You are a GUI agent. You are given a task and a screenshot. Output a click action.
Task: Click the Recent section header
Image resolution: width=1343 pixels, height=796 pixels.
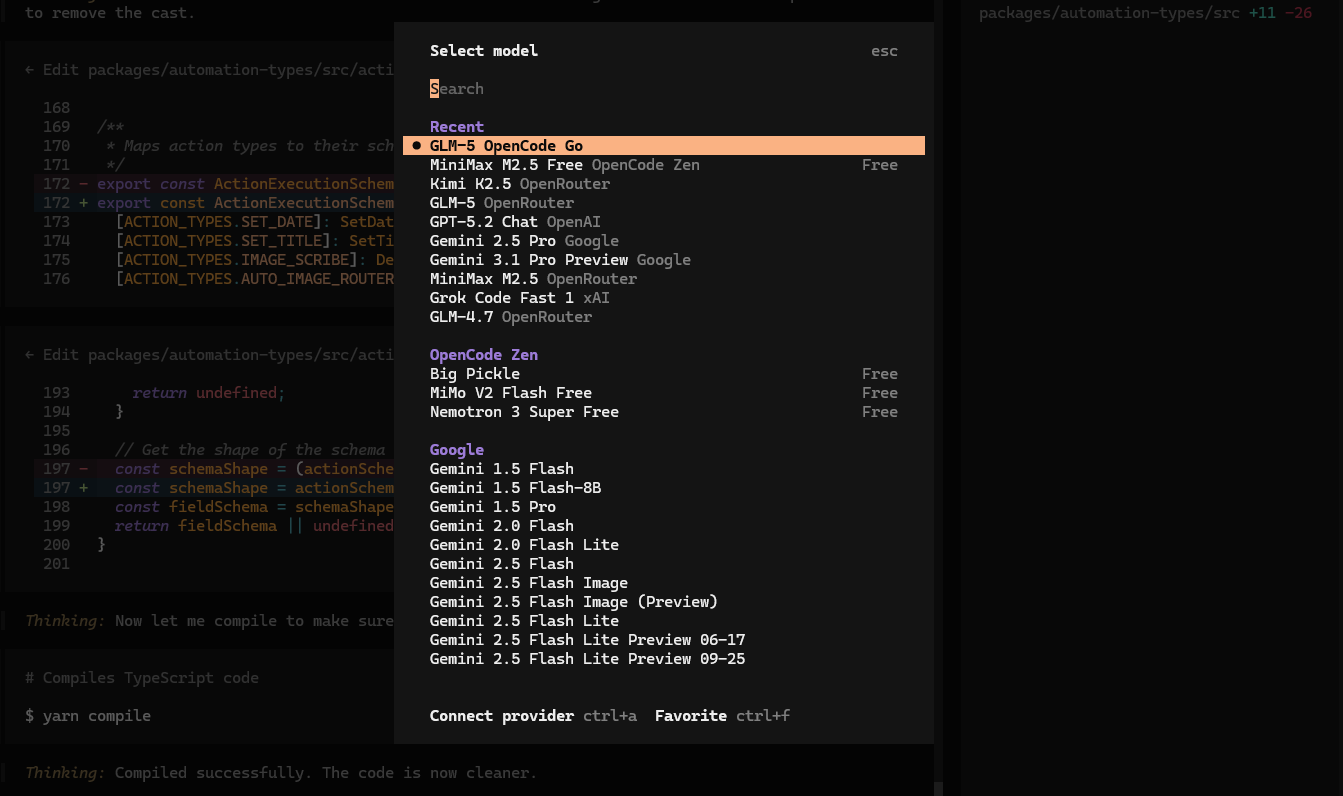pyautogui.click(x=457, y=127)
